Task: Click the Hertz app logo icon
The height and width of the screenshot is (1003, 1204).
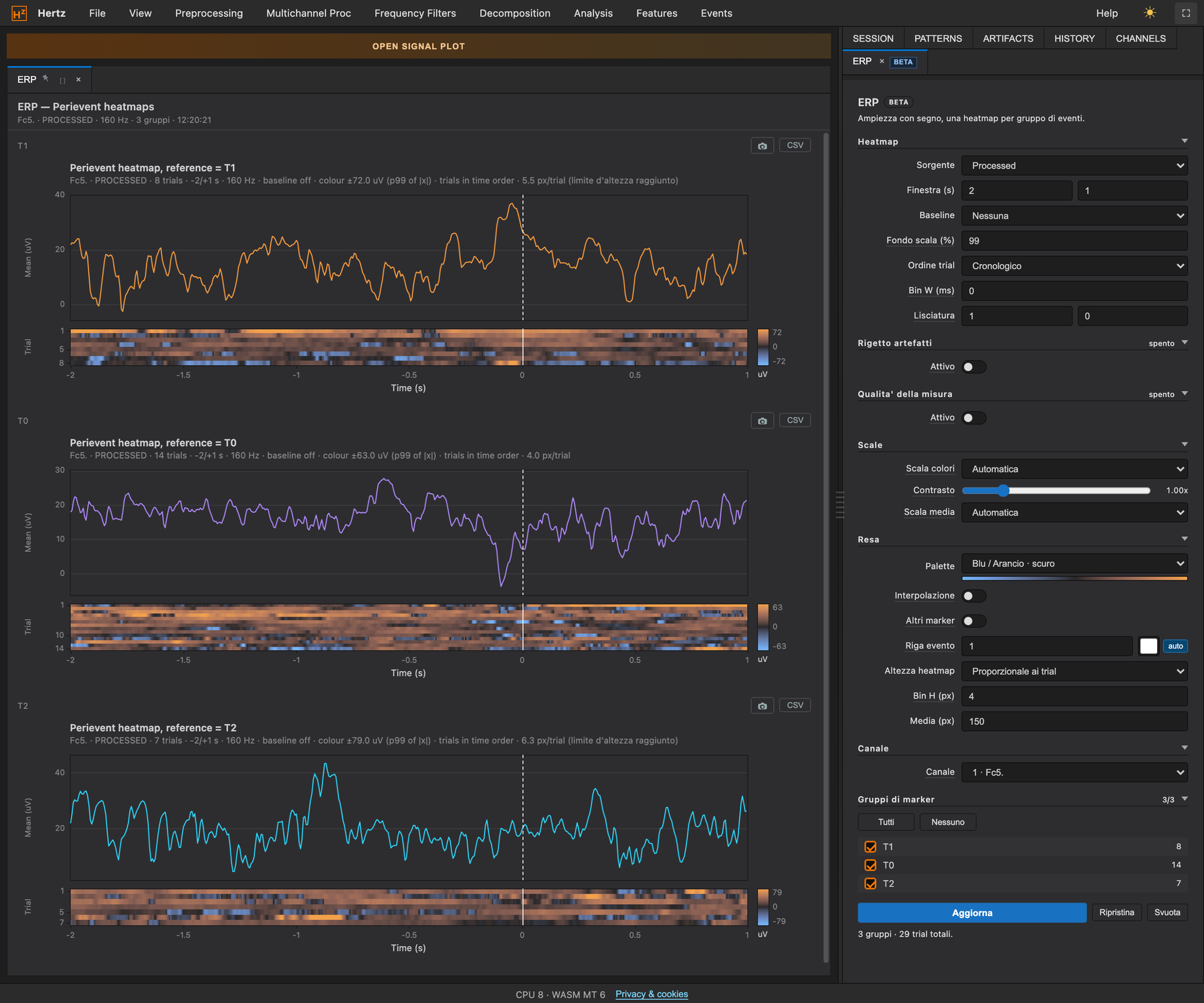Action: coord(19,13)
